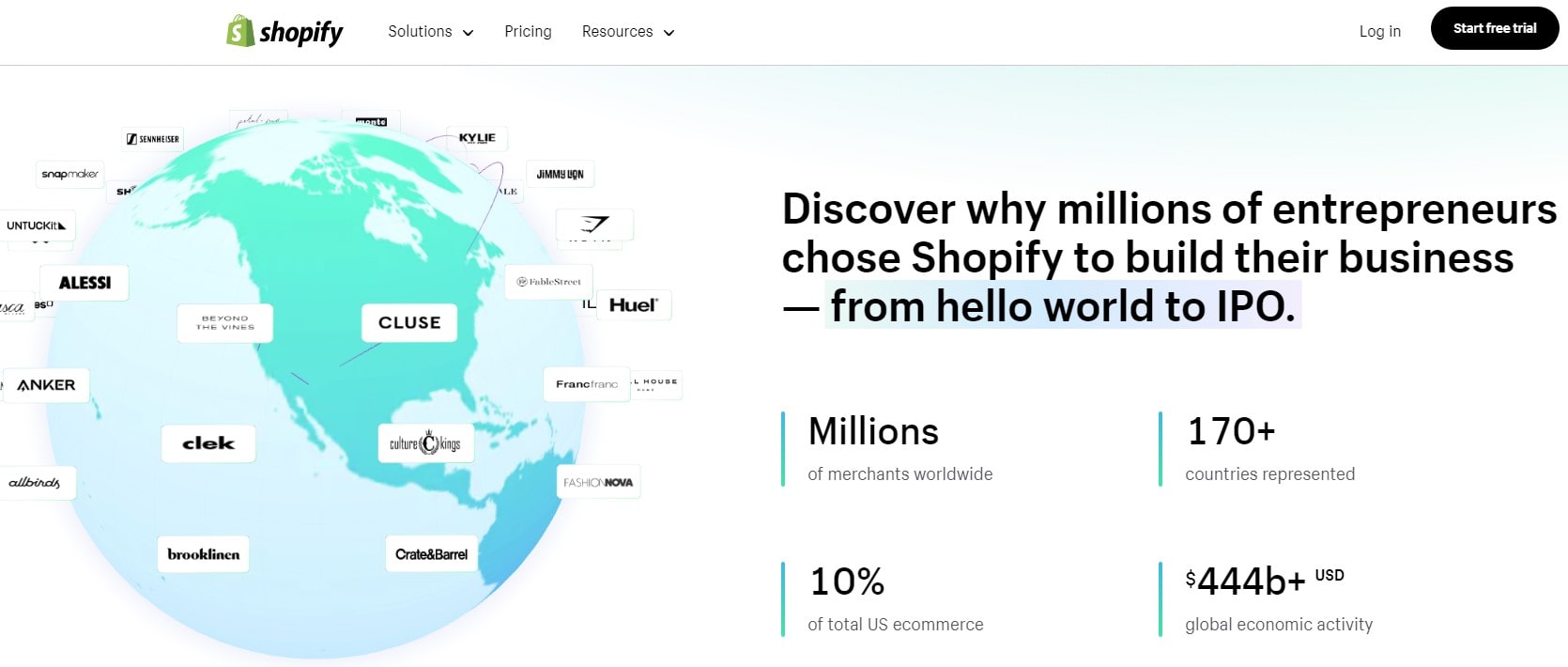1568x667 pixels.
Task: Select the KYLIE brand logo card
Action: pos(477,138)
